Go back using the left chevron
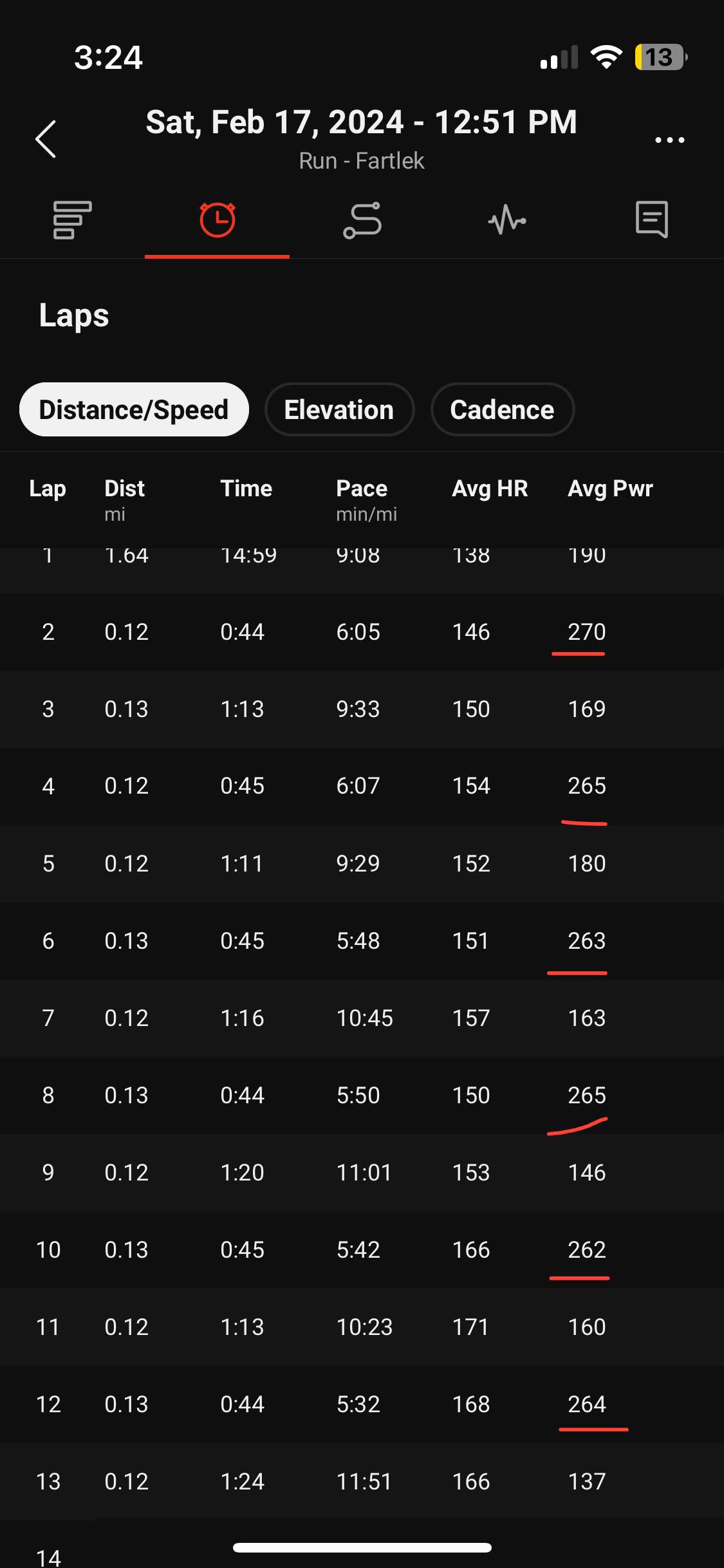The image size is (724, 1568). tap(46, 138)
